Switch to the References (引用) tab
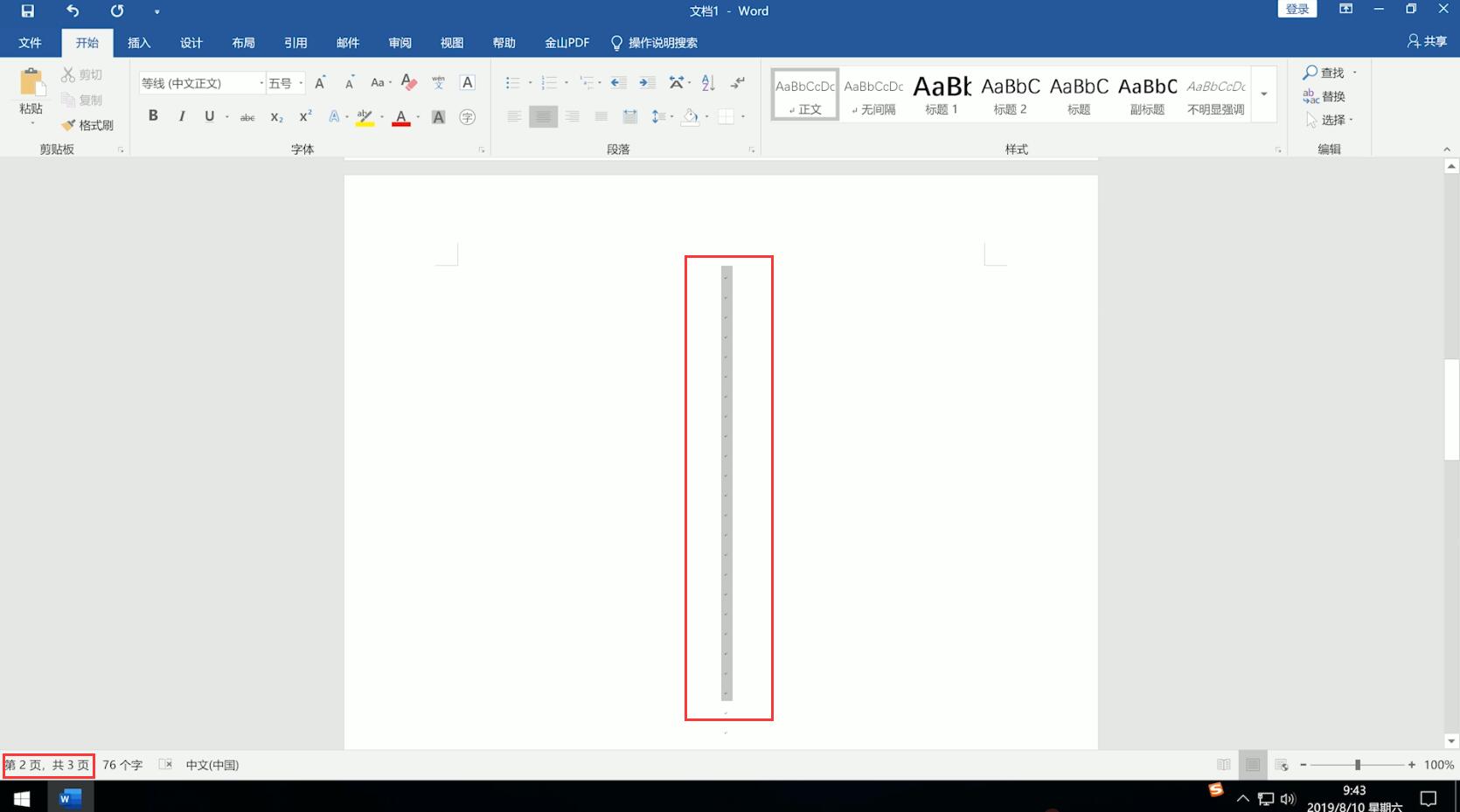1460x812 pixels. coord(295,42)
